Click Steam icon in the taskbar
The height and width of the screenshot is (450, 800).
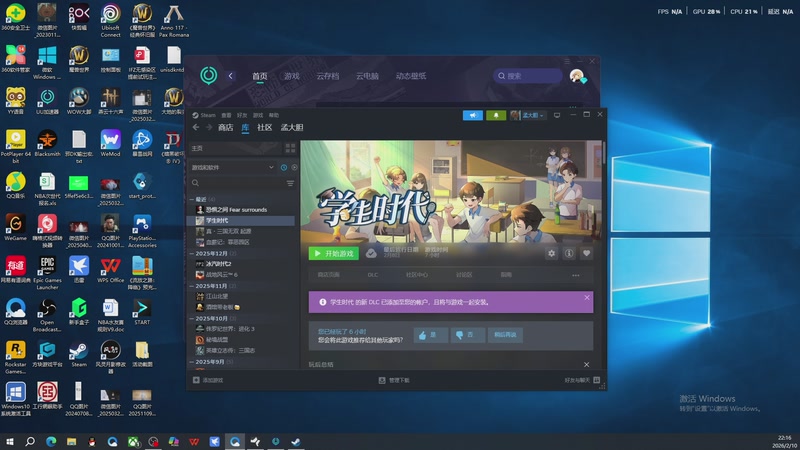pyautogui.click(x=296, y=441)
